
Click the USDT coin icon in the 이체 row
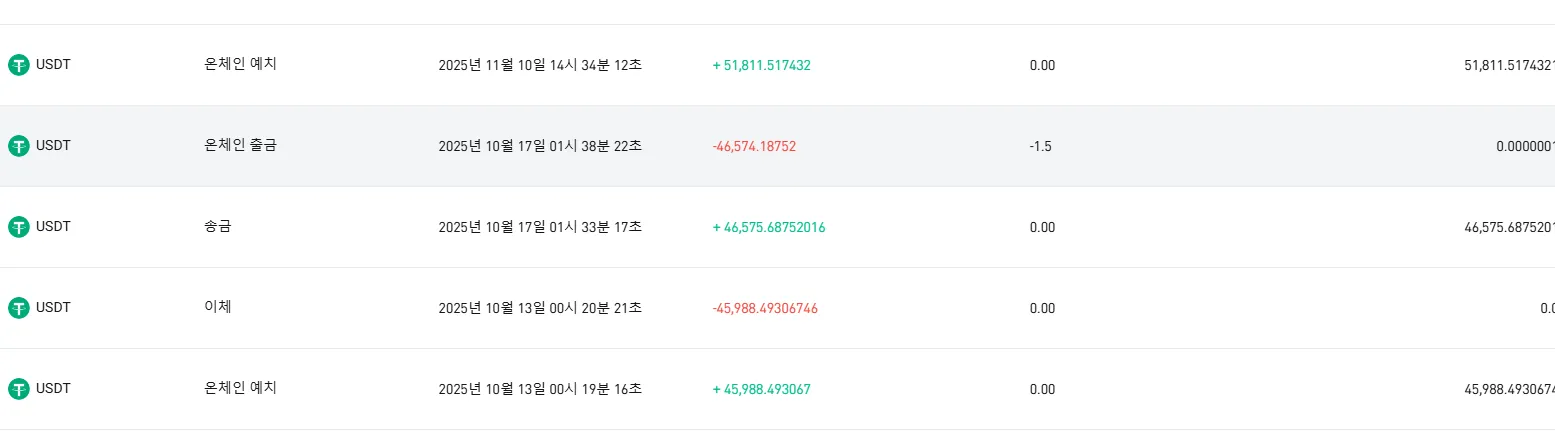point(19,308)
